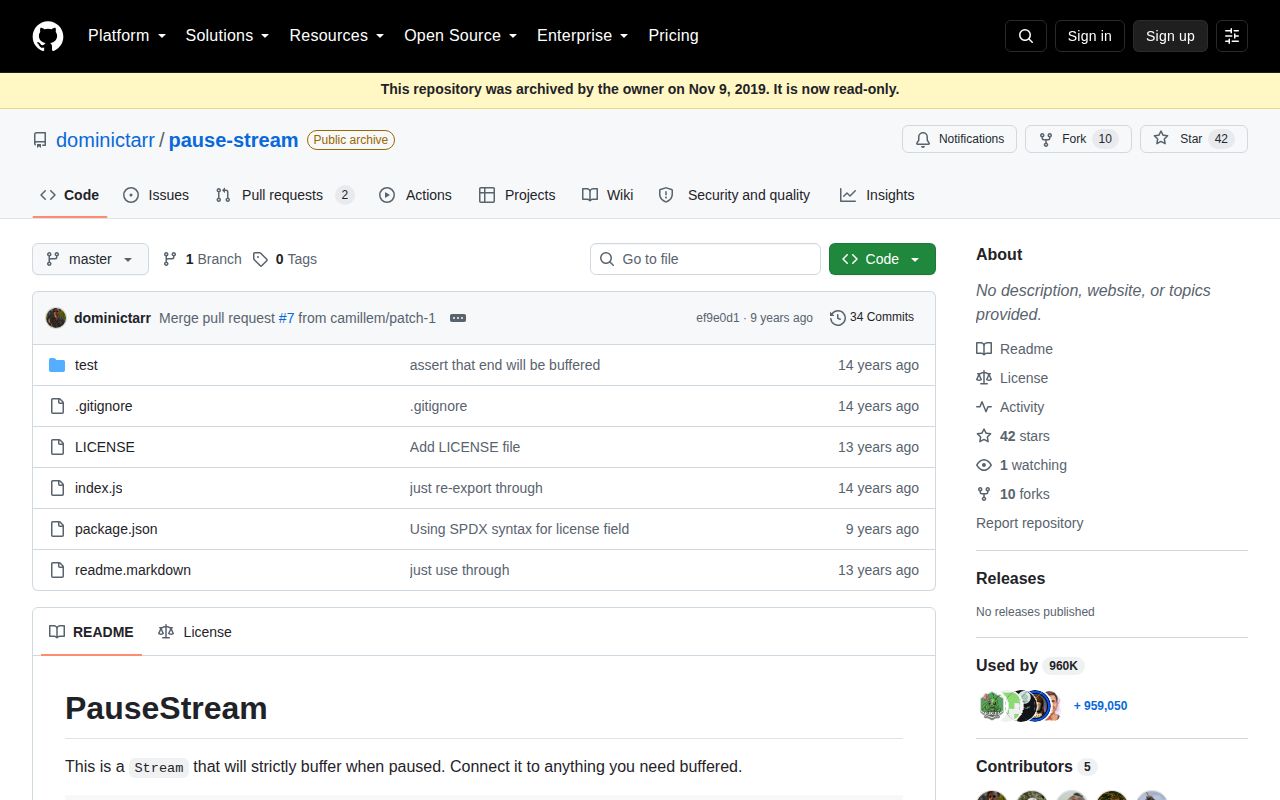This screenshot has height=800, width=1280.
Task: Click the Pricing link
Action: pos(673,36)
